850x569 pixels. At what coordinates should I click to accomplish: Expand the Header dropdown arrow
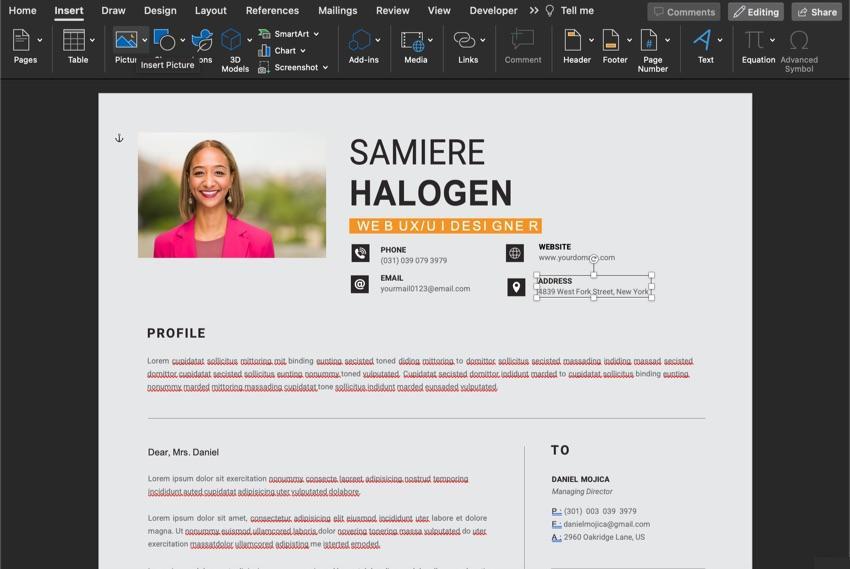point(591,40)
